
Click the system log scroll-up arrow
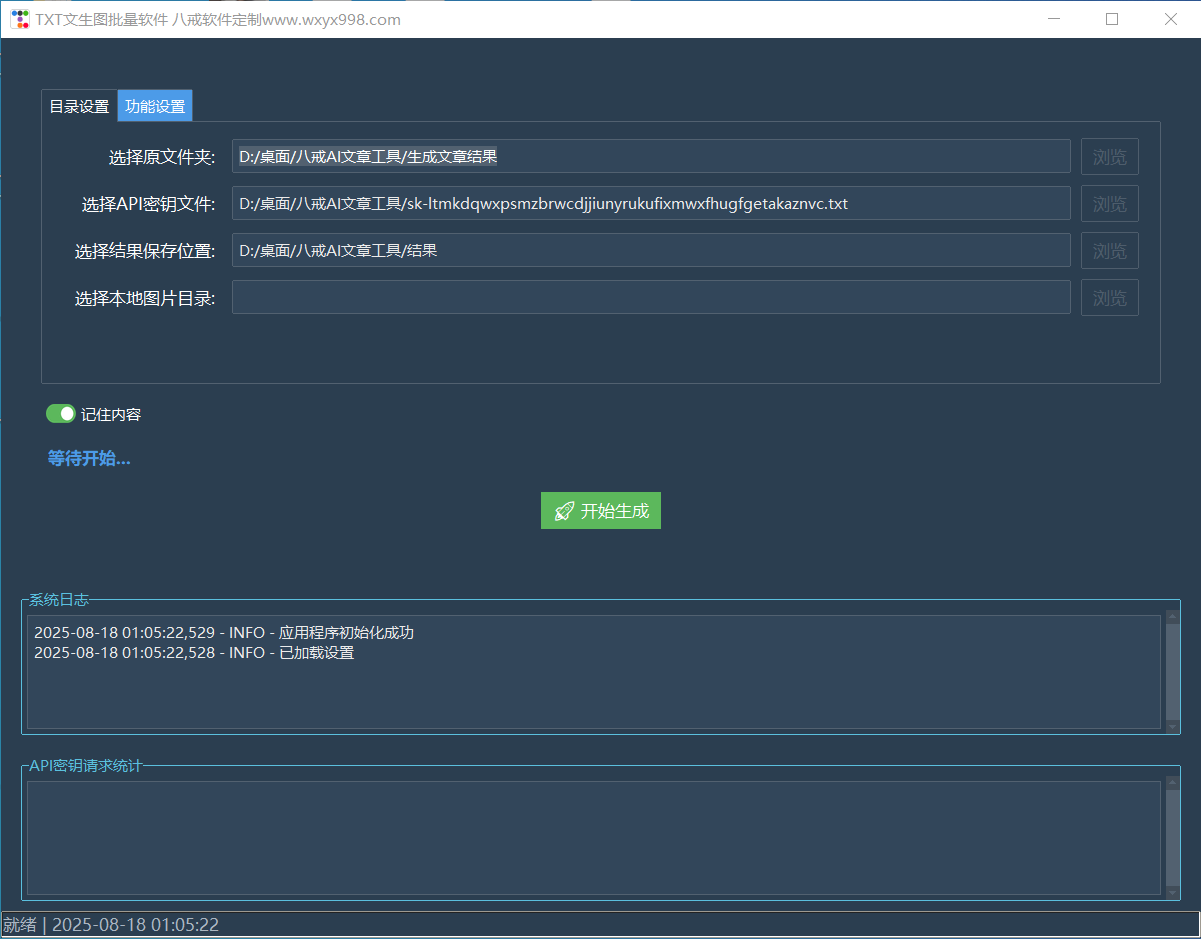[1172, 617]
